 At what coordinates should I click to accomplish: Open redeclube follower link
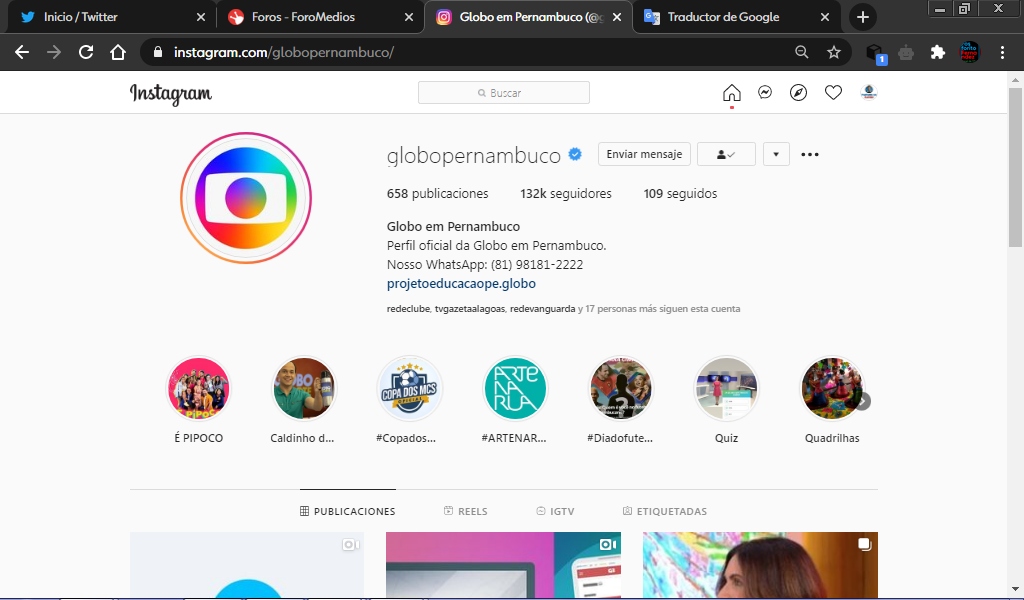(408, 309)
